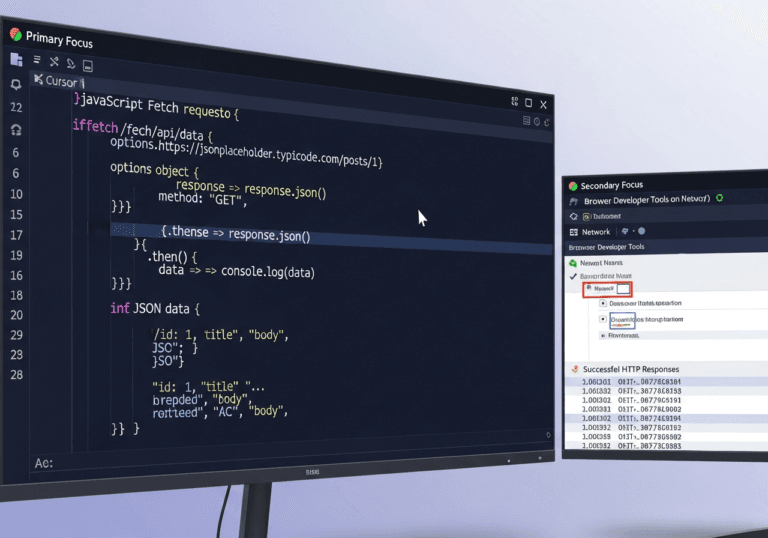Click the Successfel HTTP Responses heading
The width and height of the screenshot is (768, 538).
[631, 369]
